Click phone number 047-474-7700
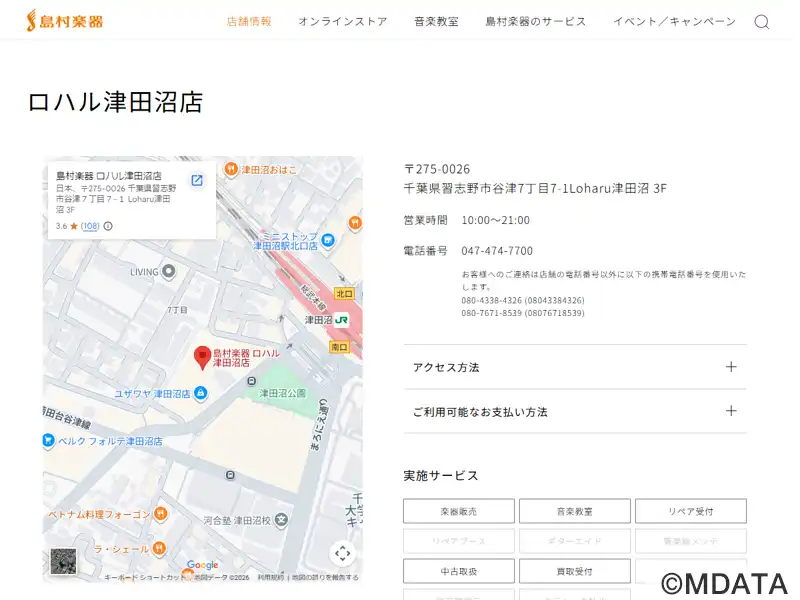Viewport: 800px width, 600px height. (497, 251)
